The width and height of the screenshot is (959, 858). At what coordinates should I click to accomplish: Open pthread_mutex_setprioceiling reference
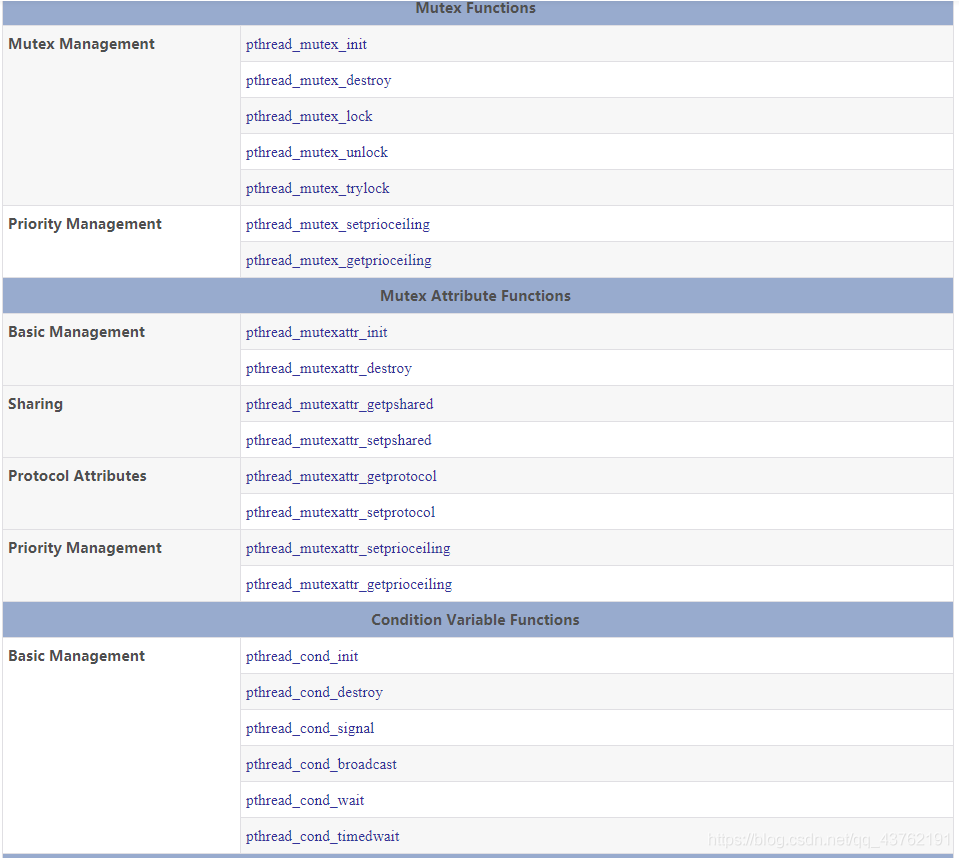pos(338,224)
